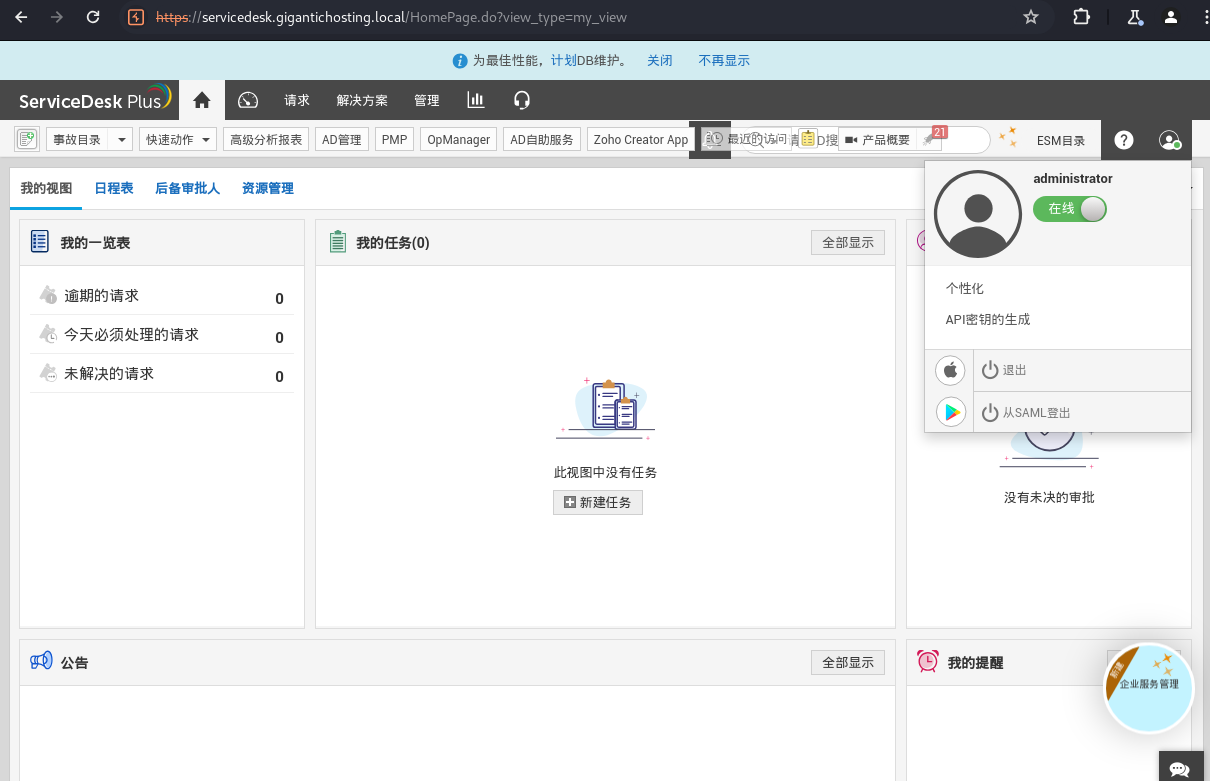Click the headset support icon
This screenshot has height=781, width=1210.
pyautogui.click(x=521, y=100)
